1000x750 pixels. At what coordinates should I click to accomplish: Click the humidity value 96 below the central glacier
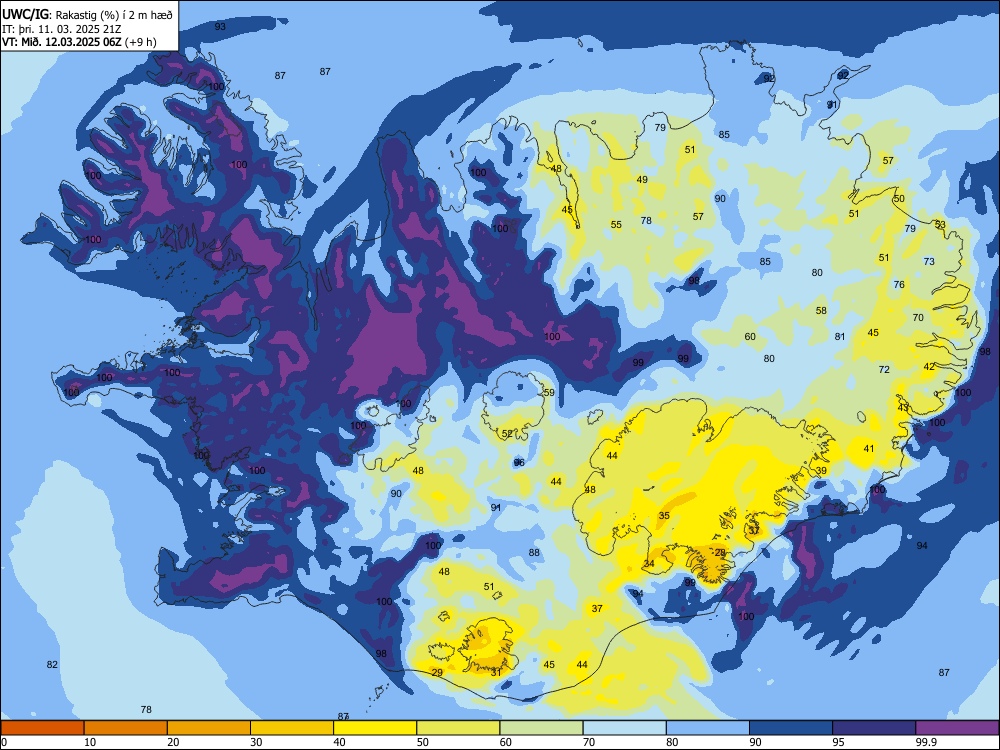(519, 463)
